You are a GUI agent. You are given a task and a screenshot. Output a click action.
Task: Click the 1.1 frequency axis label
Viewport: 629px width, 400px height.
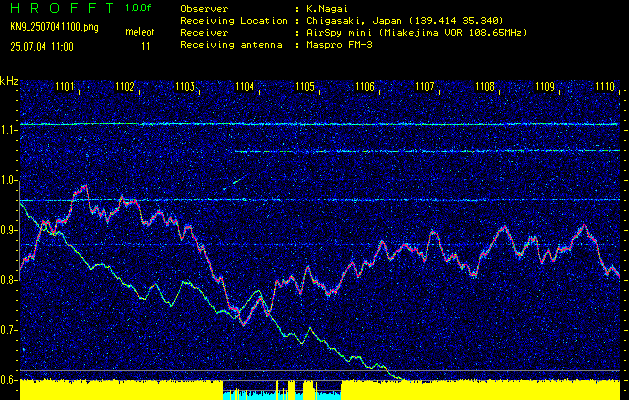(8, 131)
